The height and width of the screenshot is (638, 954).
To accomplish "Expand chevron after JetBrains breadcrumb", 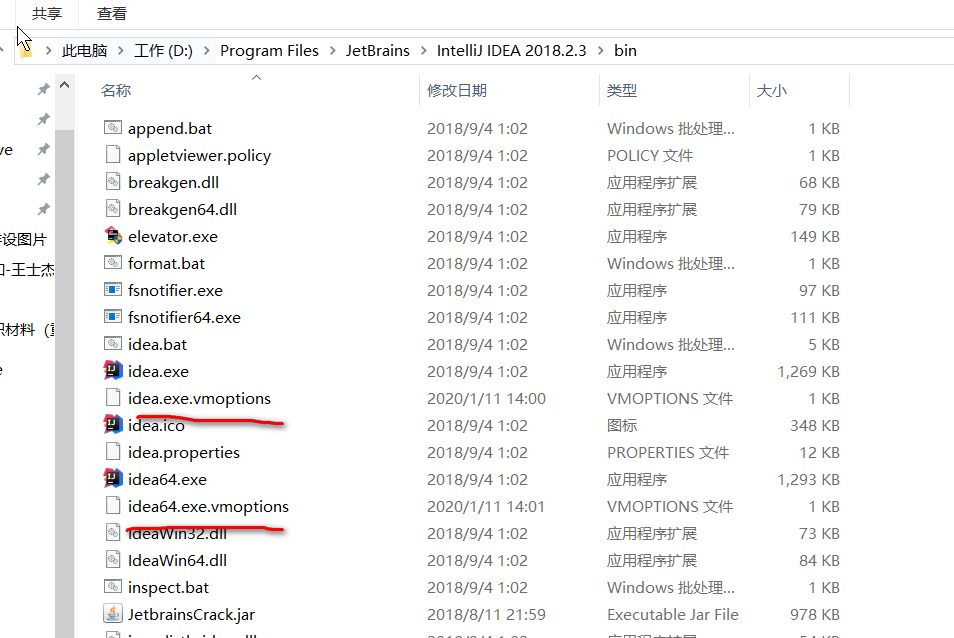I will [x=423, y=50].
